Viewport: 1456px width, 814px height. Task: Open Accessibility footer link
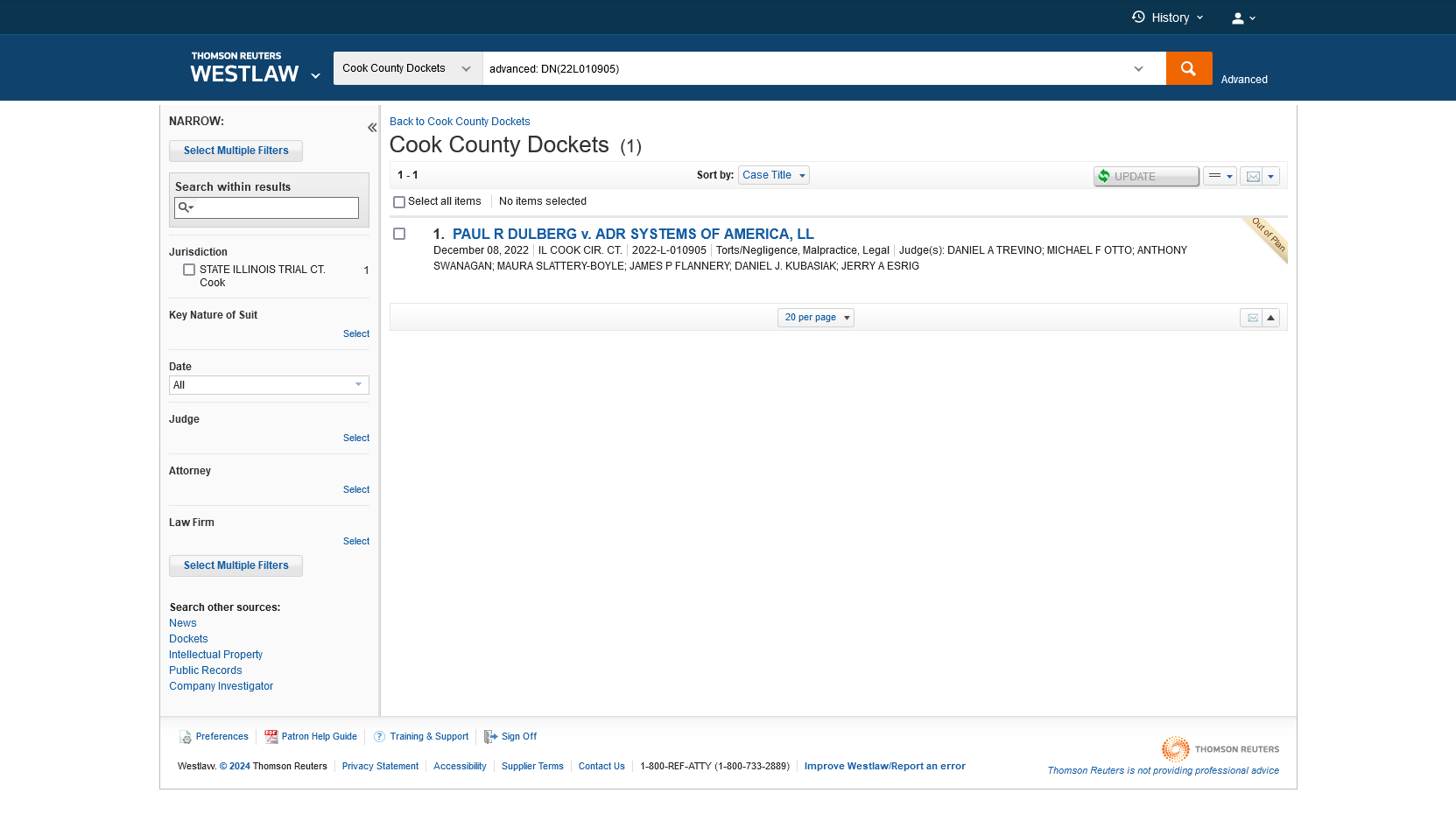click(460, 767)
